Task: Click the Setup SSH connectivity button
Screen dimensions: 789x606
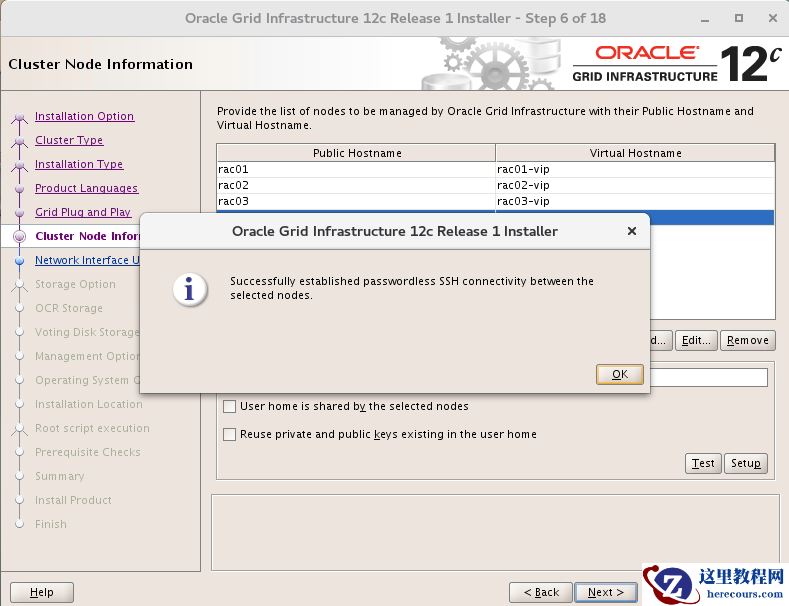Action: pos(746,463)
